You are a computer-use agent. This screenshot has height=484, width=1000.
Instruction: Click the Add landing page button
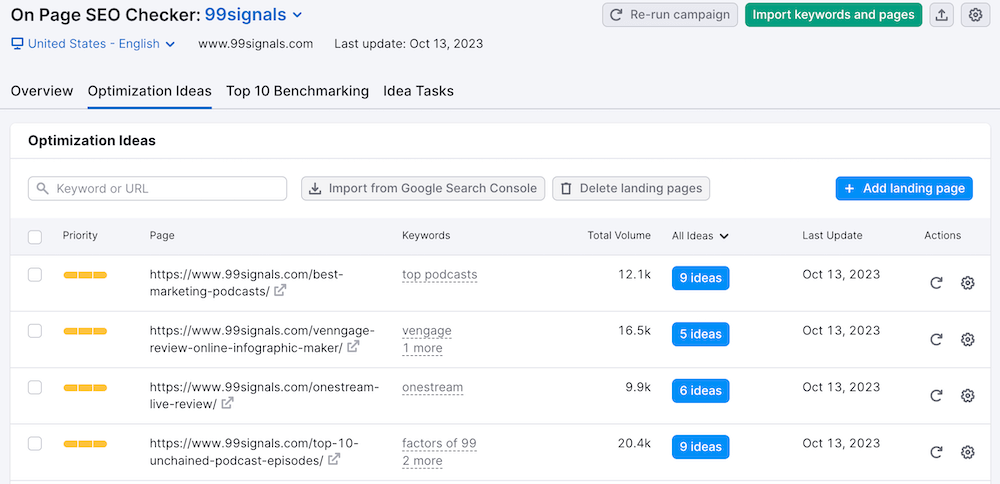[904, 188]
